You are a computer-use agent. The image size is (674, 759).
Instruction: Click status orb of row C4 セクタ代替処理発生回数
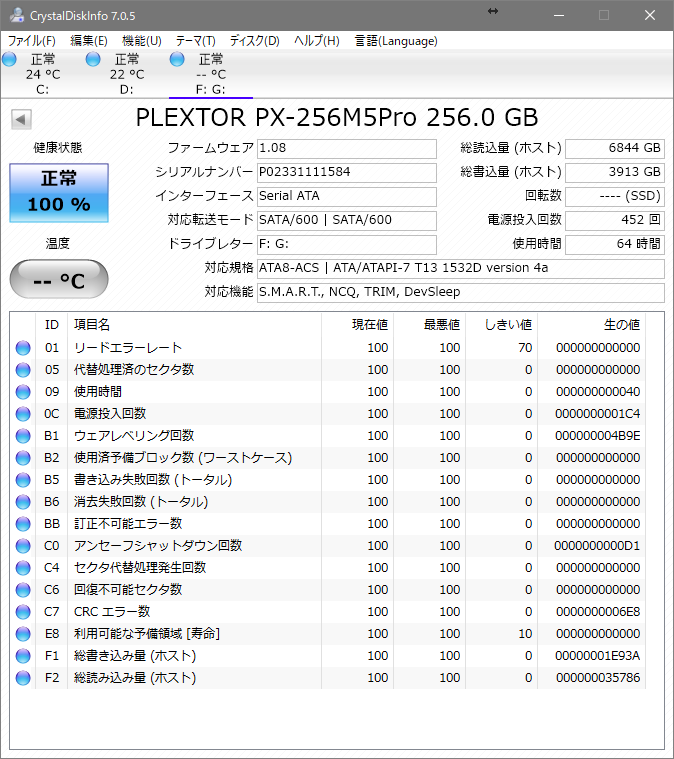coord(23,568)
